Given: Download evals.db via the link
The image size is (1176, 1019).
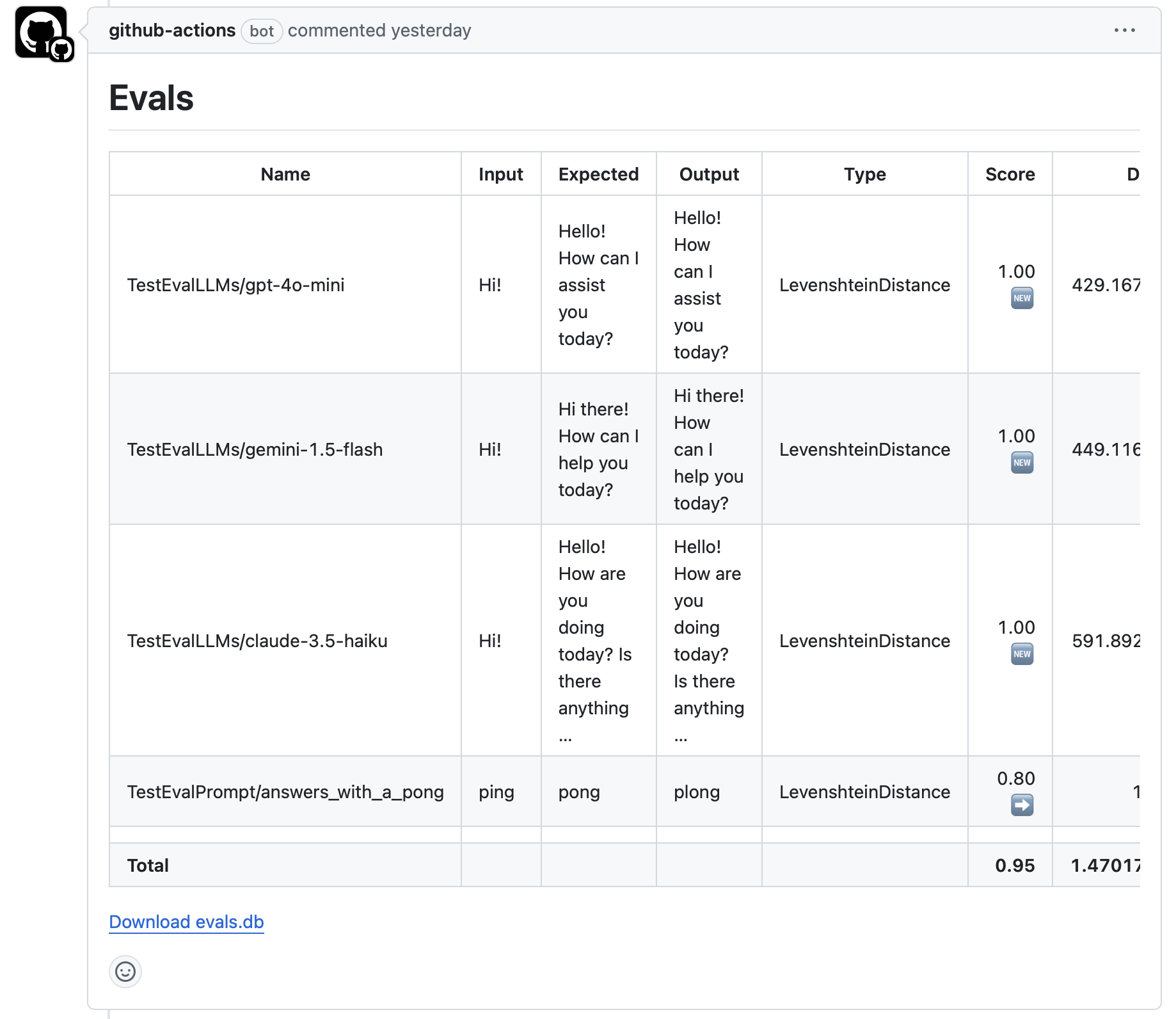Looking at the screenshot, I should click(x=186, y=922).
